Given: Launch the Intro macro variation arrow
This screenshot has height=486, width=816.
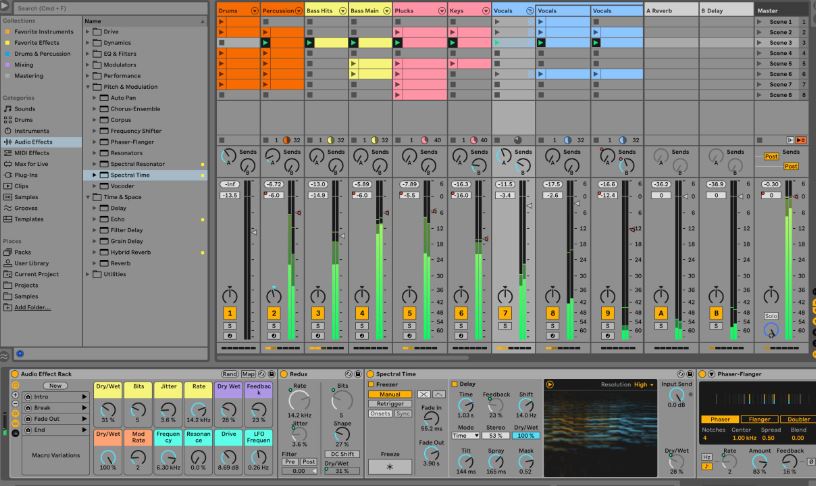Looking at the screenshot, I should pos(84,397).
